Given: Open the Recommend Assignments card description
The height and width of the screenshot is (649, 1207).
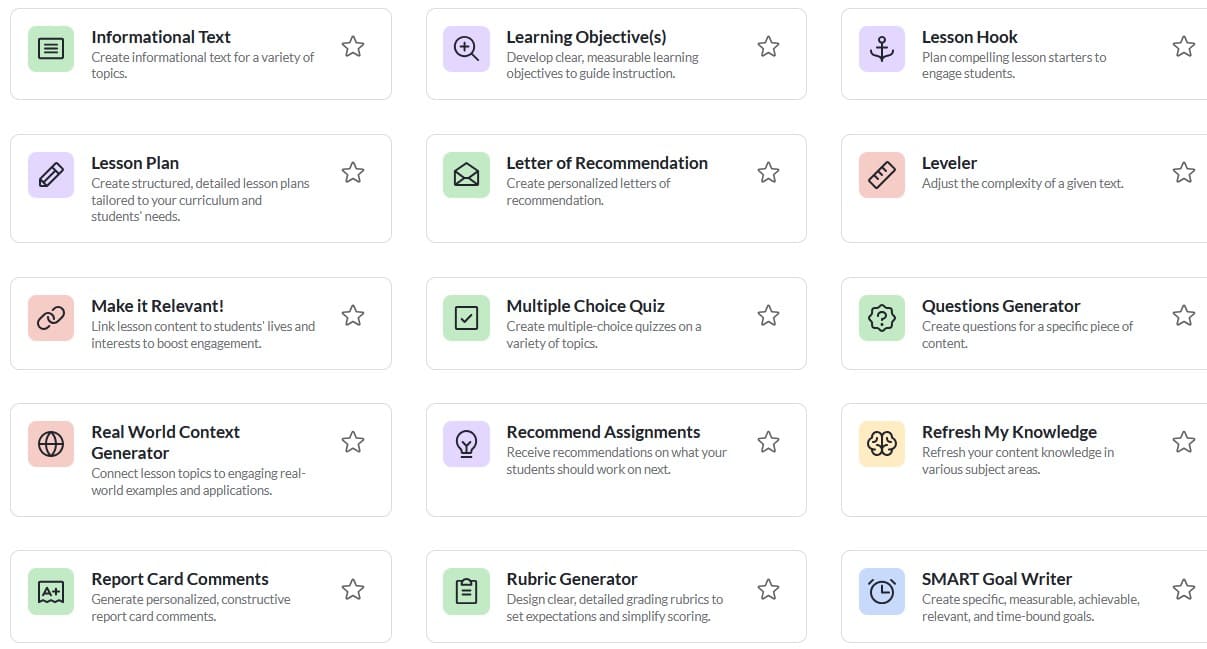Looking at the screenshot, I should [616, 461].
